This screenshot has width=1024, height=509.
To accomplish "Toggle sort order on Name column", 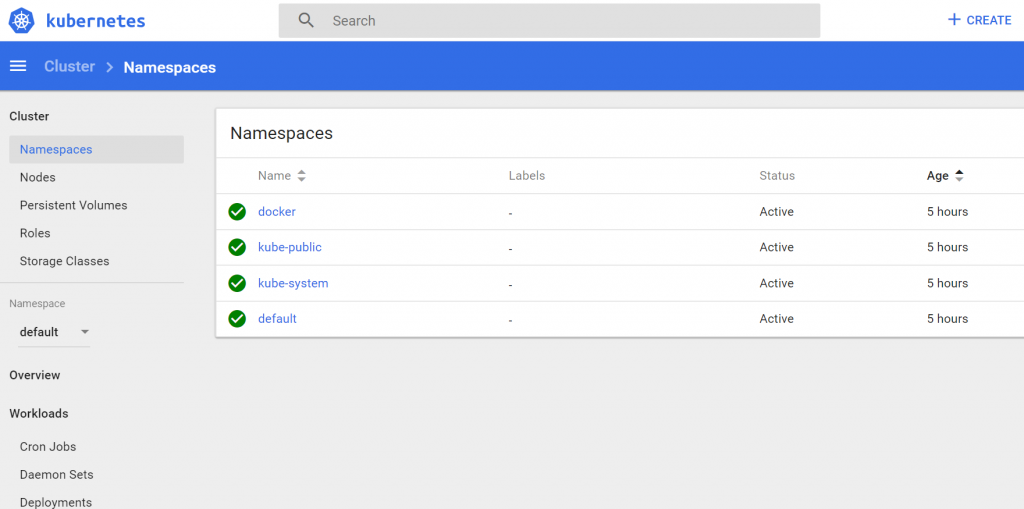I will click(x=301, y=176).
